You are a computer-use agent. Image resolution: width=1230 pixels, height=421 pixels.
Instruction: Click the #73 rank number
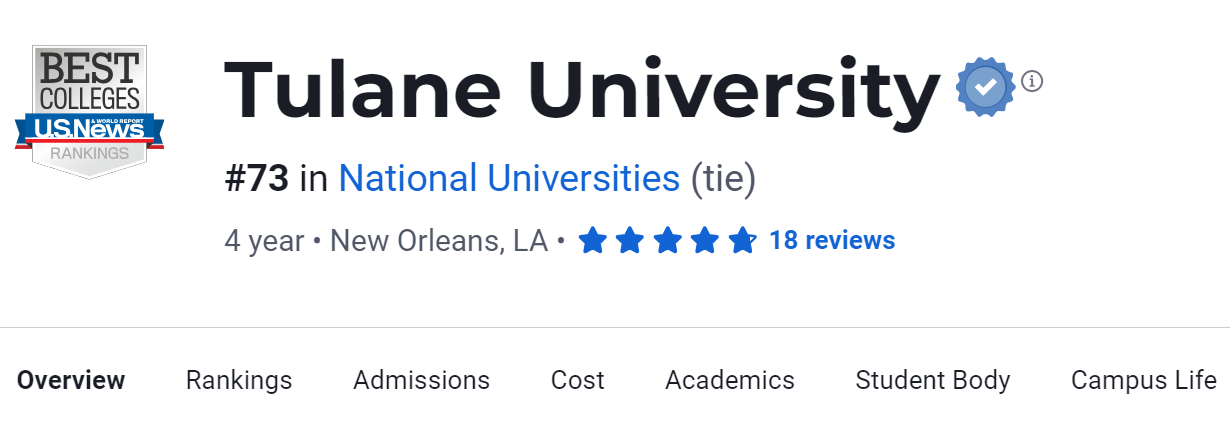pos(256,179)
